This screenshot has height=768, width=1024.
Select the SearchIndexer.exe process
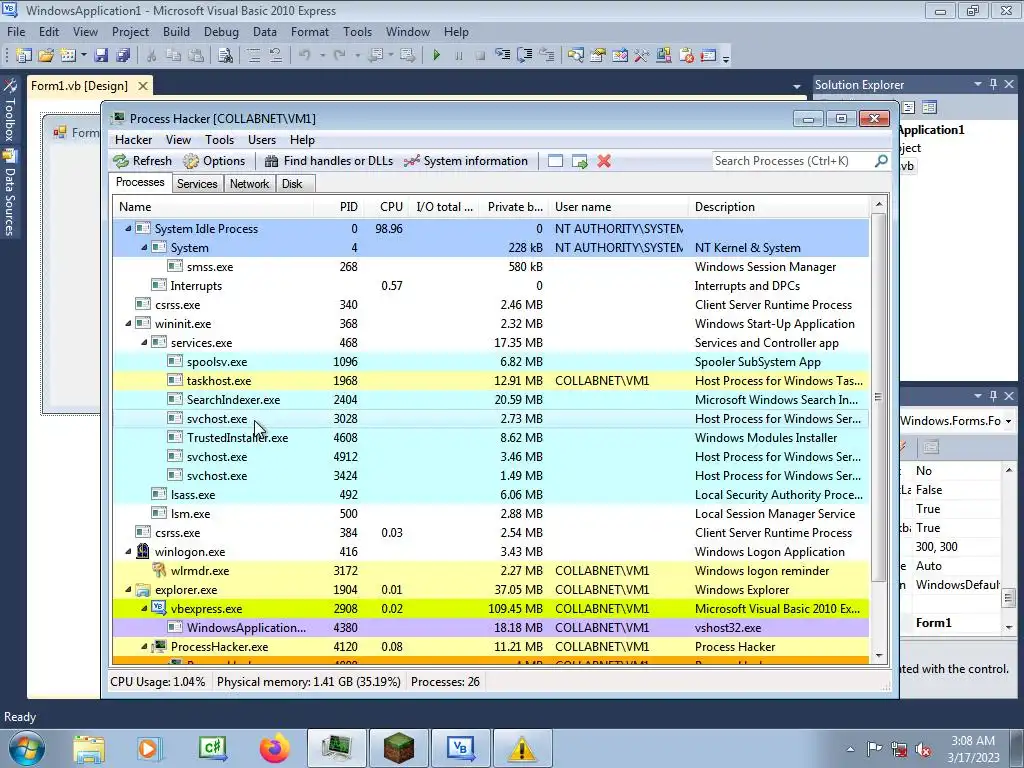click(490, 400)
